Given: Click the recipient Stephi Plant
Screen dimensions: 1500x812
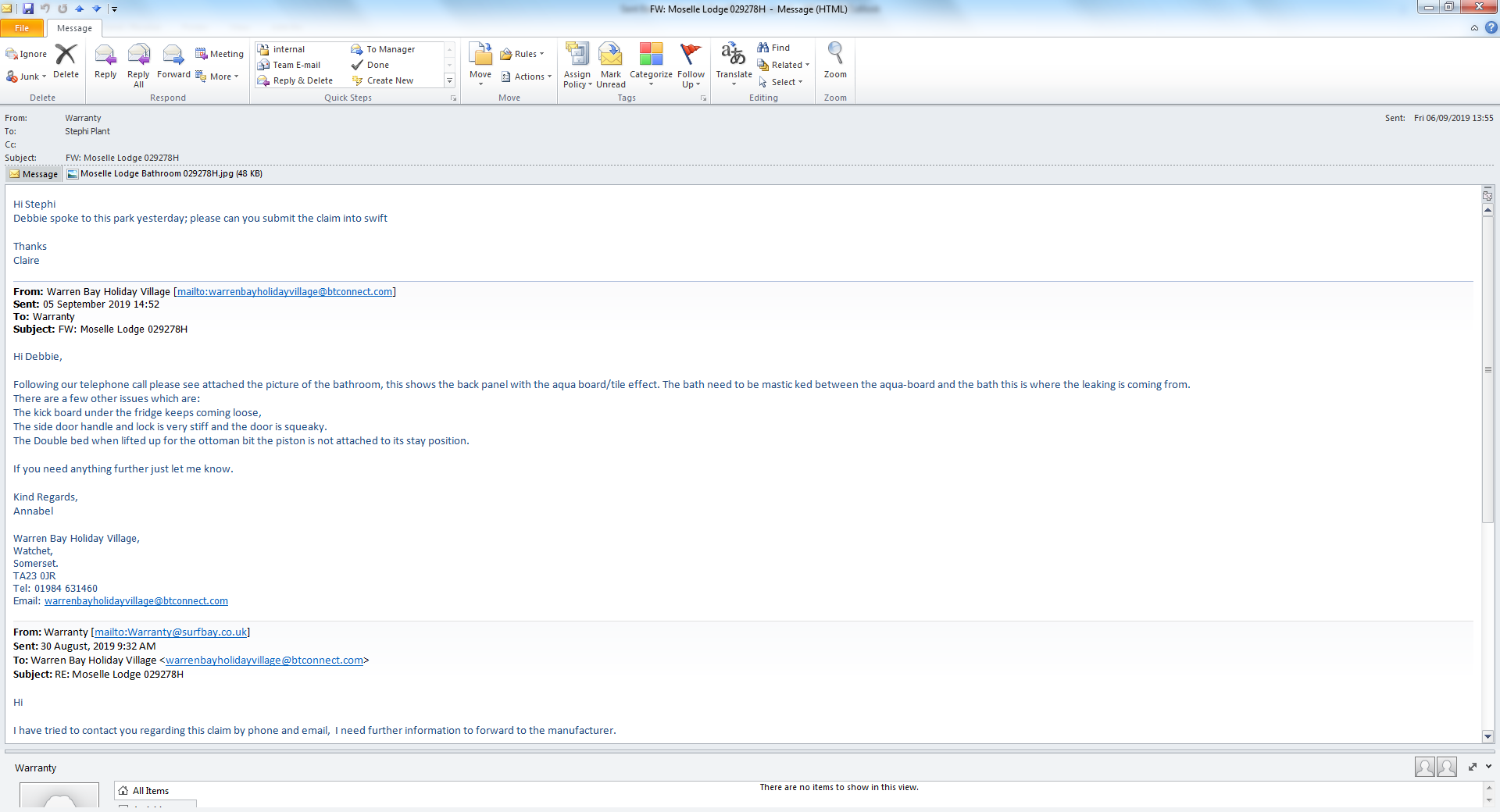Looking at the screenshot, I should click(87, 131).
